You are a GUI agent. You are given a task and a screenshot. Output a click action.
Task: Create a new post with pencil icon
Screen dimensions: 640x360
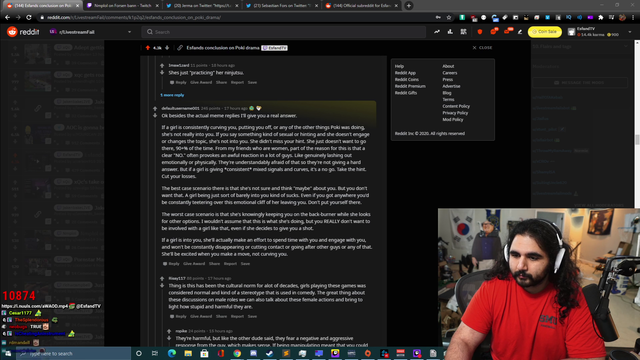point(520,32)
